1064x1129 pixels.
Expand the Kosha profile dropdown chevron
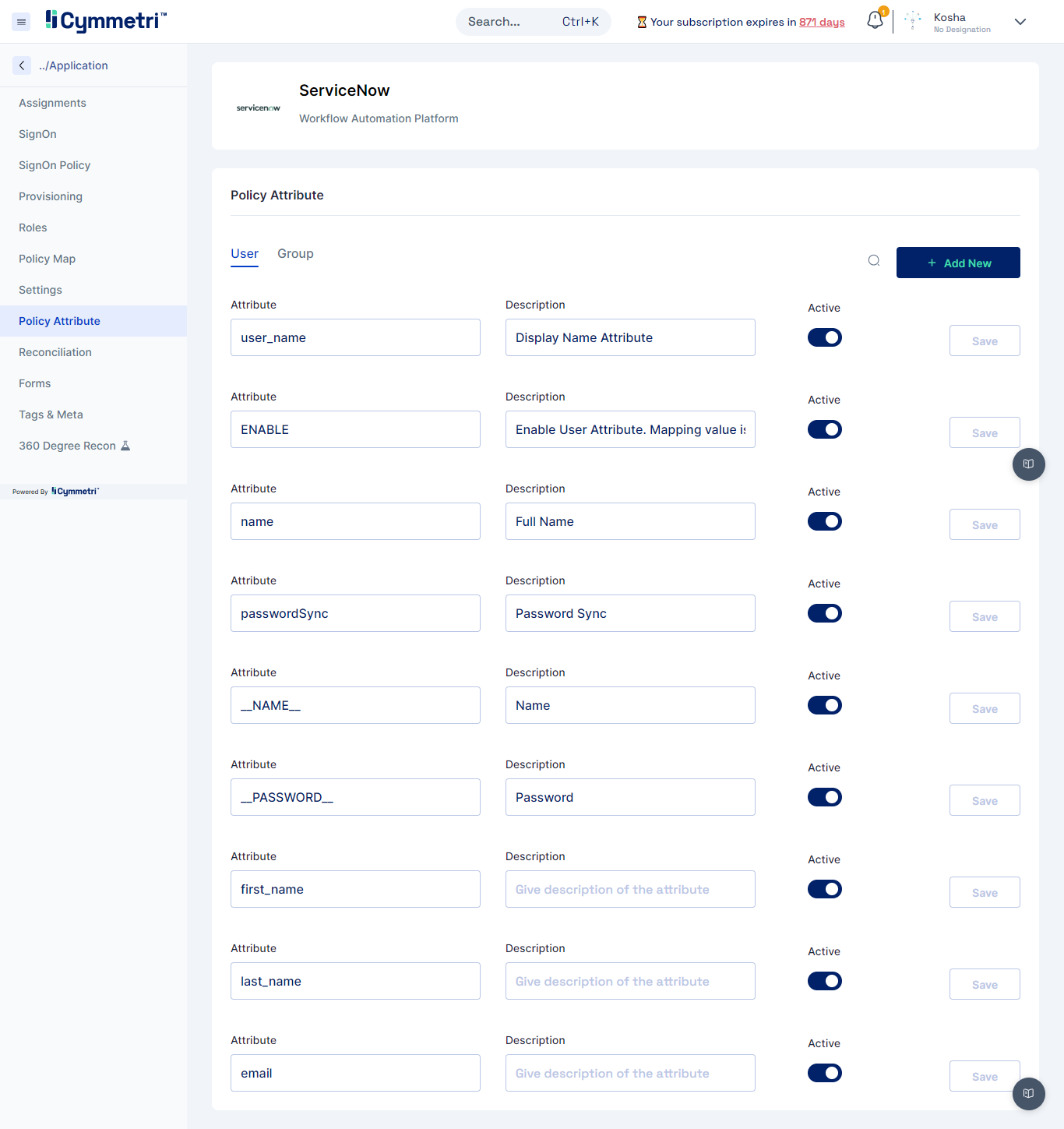pyautogui.click(x=1020, y=22)
